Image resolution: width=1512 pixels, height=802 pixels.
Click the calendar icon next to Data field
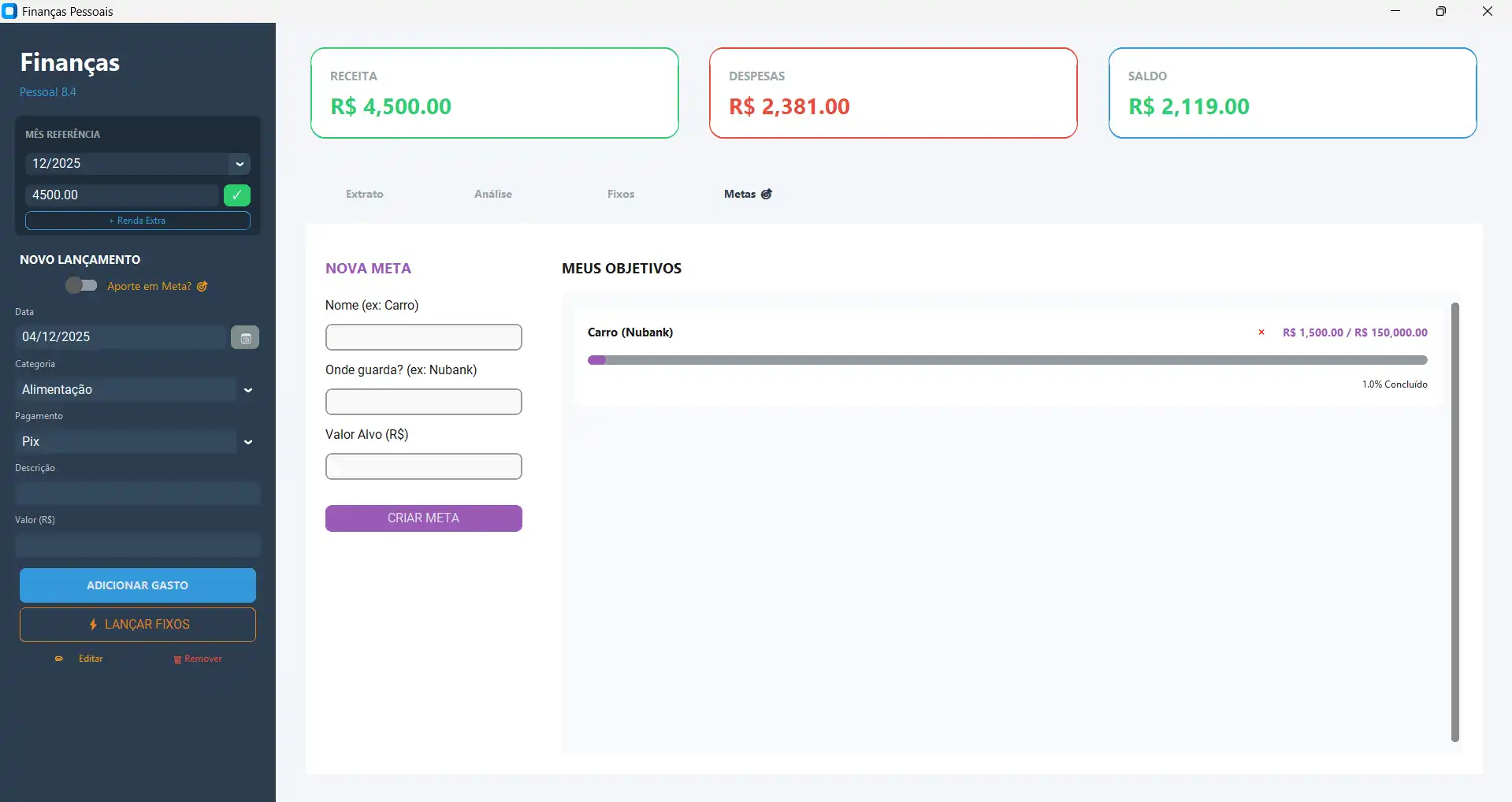tap(245, 337)
